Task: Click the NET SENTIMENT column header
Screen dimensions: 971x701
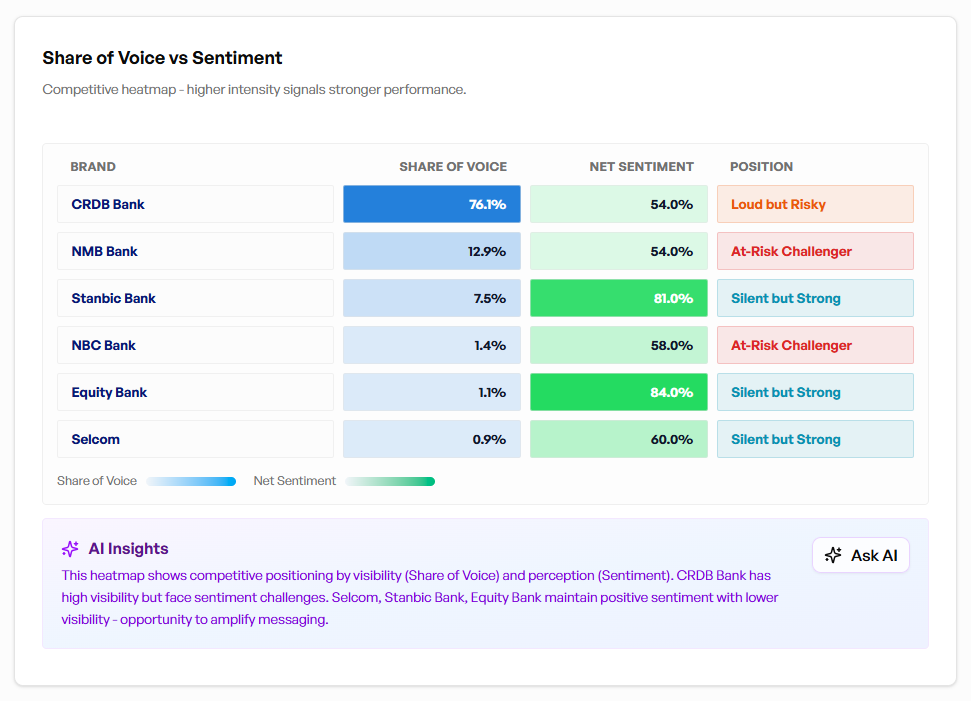Action: pyautogui.click(x=641, y=167)
